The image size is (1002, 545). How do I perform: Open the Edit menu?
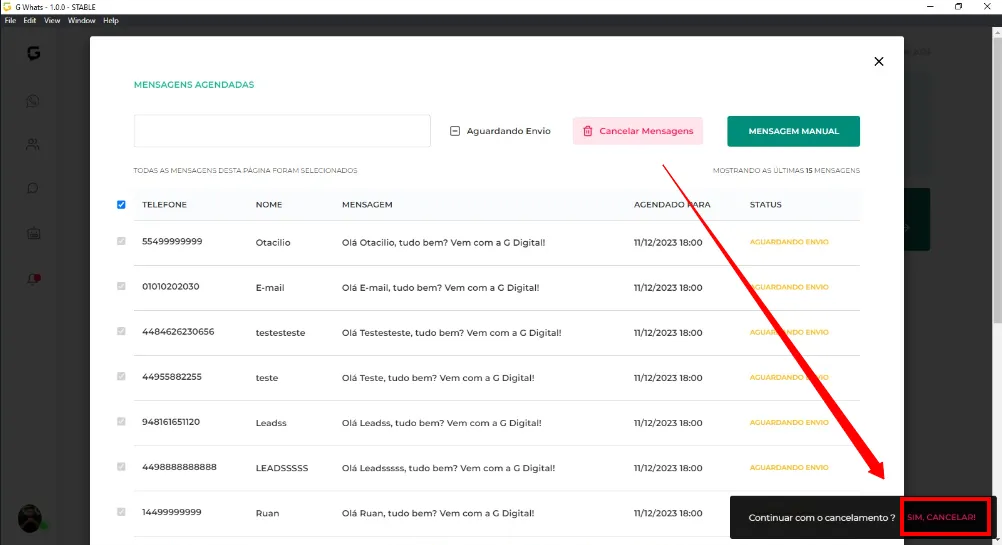[29, 20]
